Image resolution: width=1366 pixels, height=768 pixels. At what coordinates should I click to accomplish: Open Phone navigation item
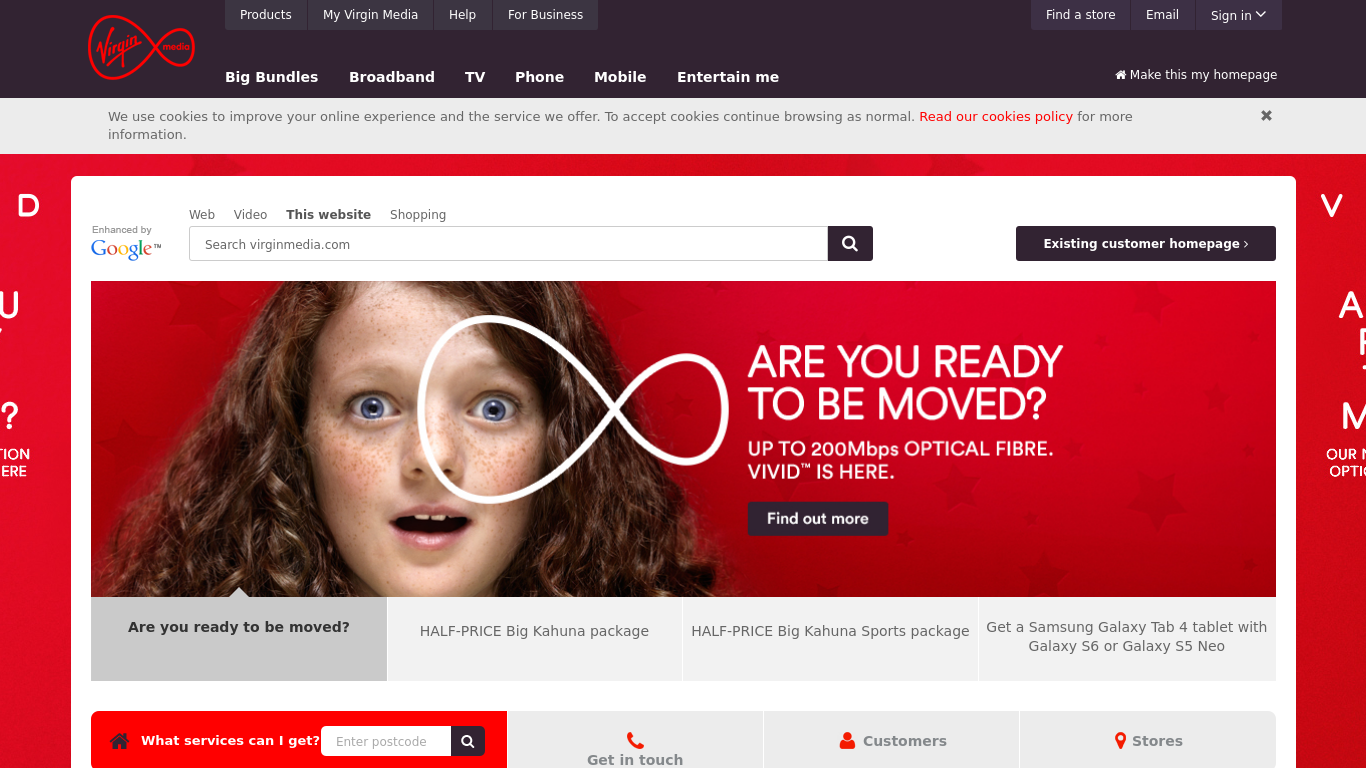(x=540, y=77)
